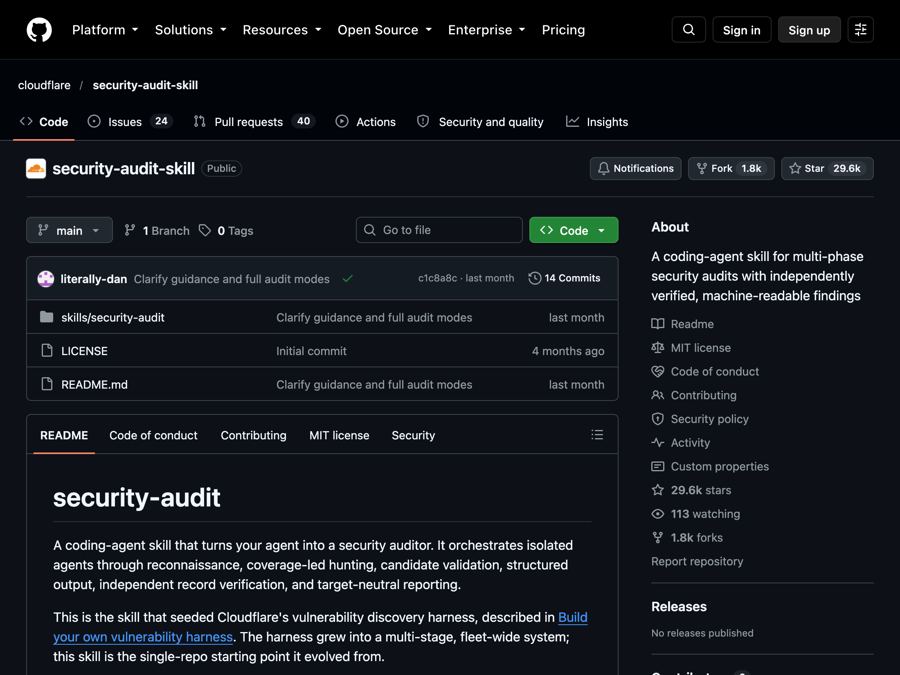Click the tag icon beside 0 Tags
This screenshot has width=900, height=675.
(x=204, y=230)
